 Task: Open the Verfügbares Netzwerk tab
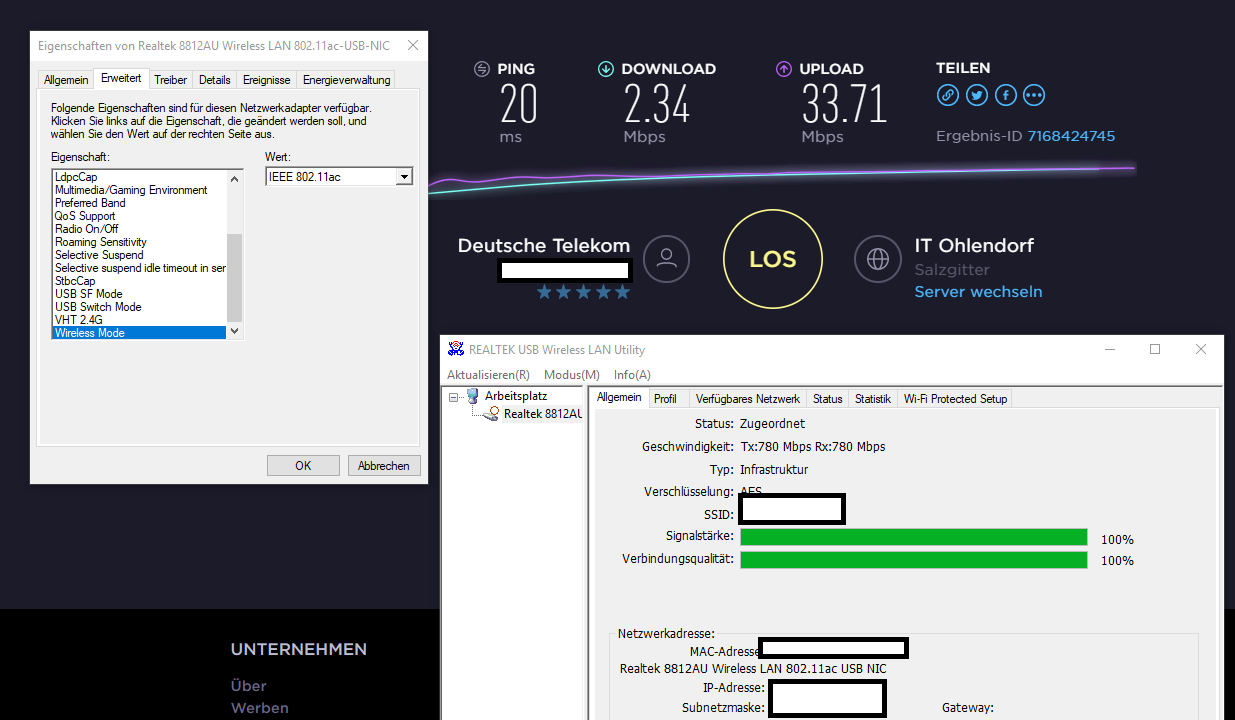tap(748, 398)
